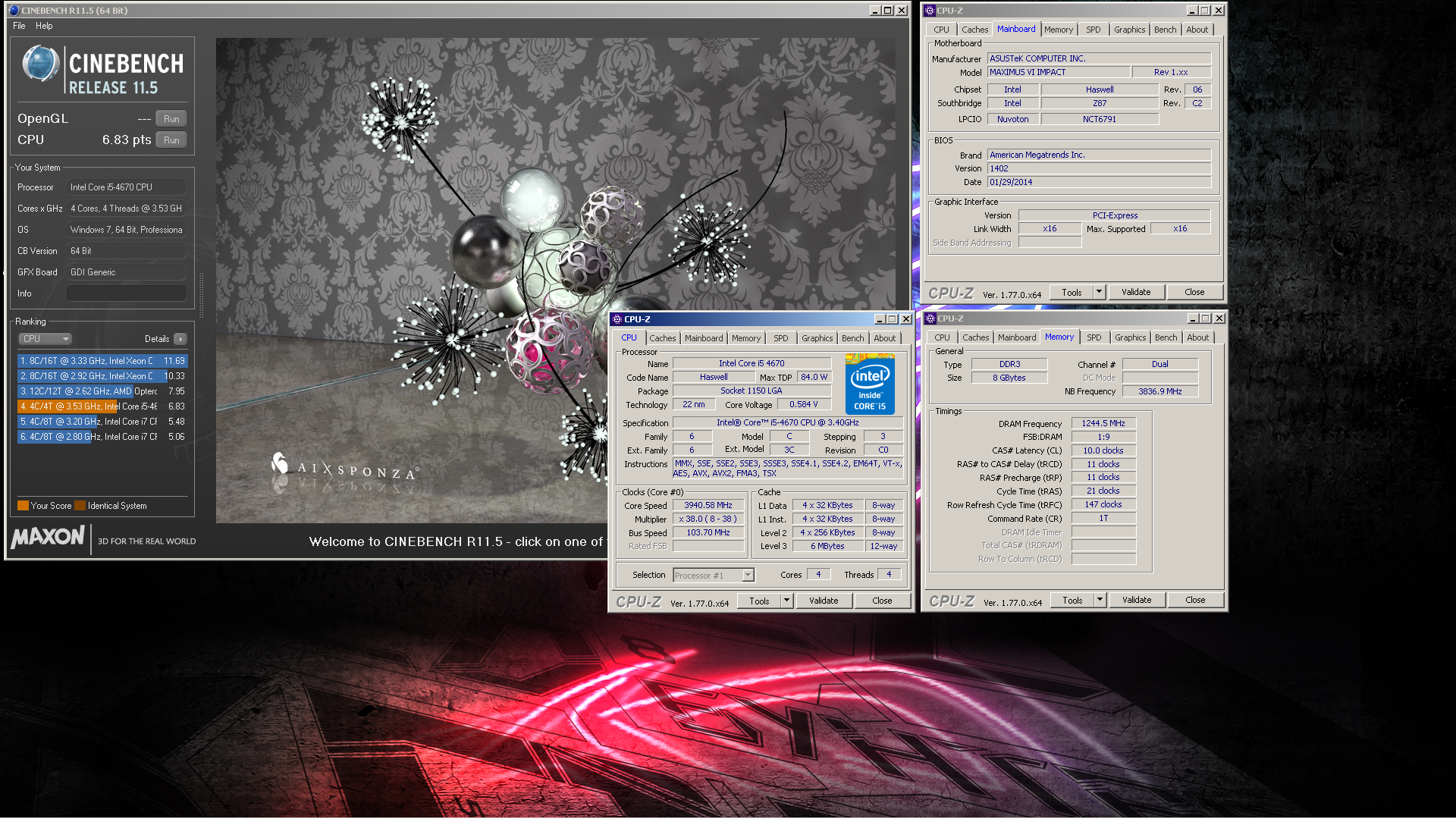Image resolution: width=1456 pixels, height=819 pixels.
Task: Click CPU-Z Memory window title icon
Action: [930, 318]
